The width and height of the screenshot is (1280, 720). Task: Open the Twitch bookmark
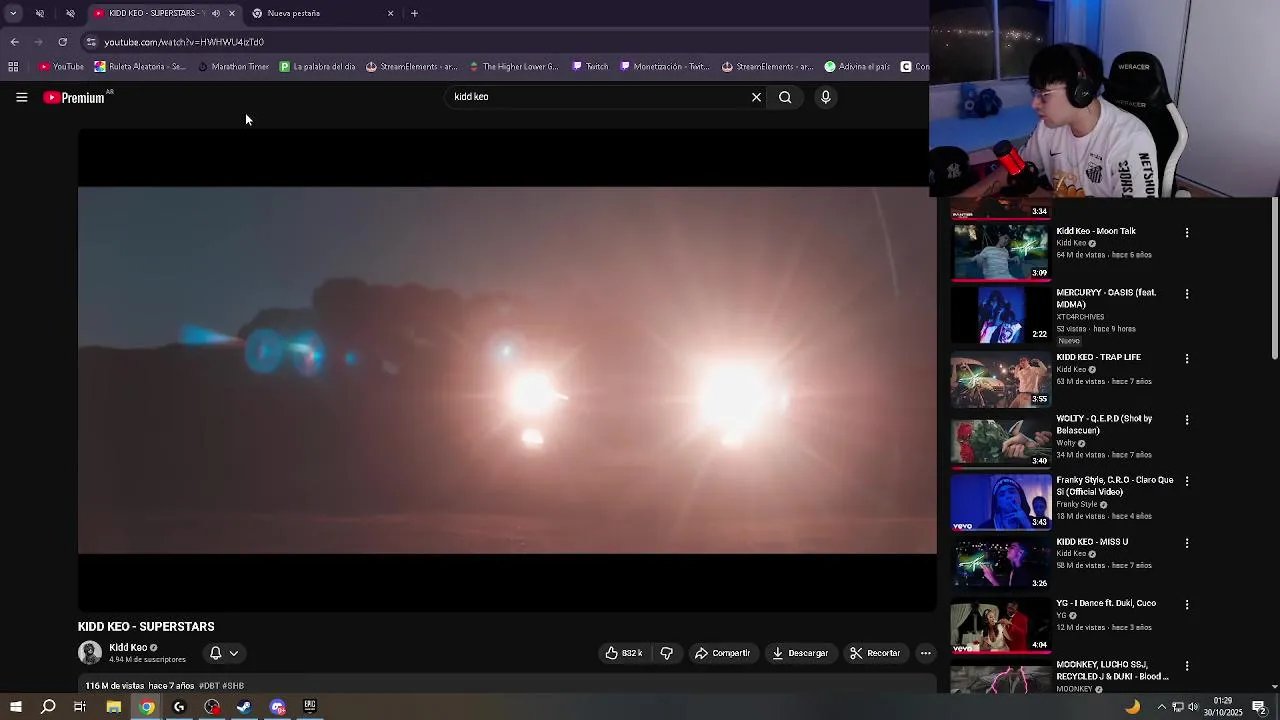pyautogui.click(x=590, y=67)
